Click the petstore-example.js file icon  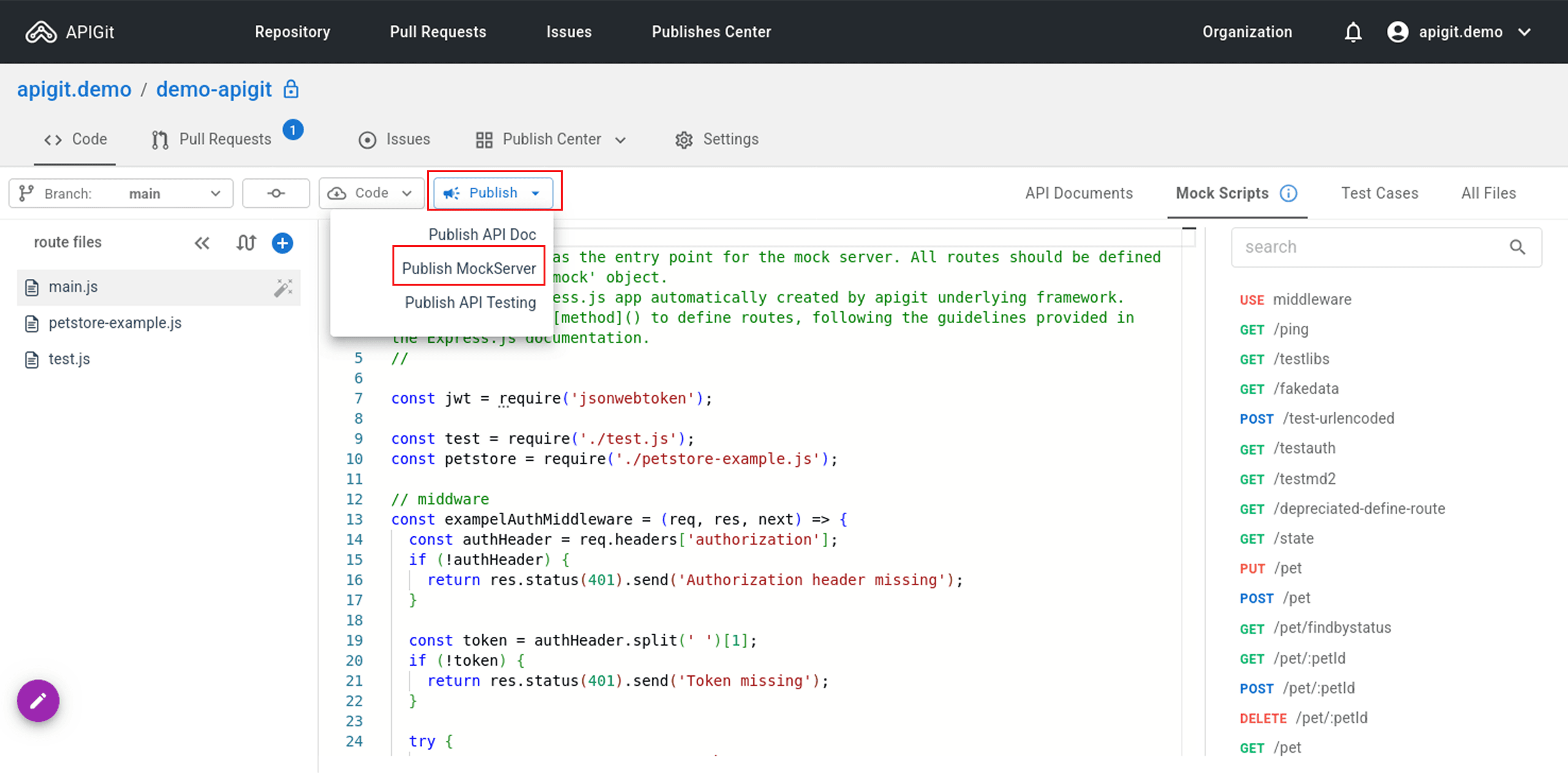32,324
